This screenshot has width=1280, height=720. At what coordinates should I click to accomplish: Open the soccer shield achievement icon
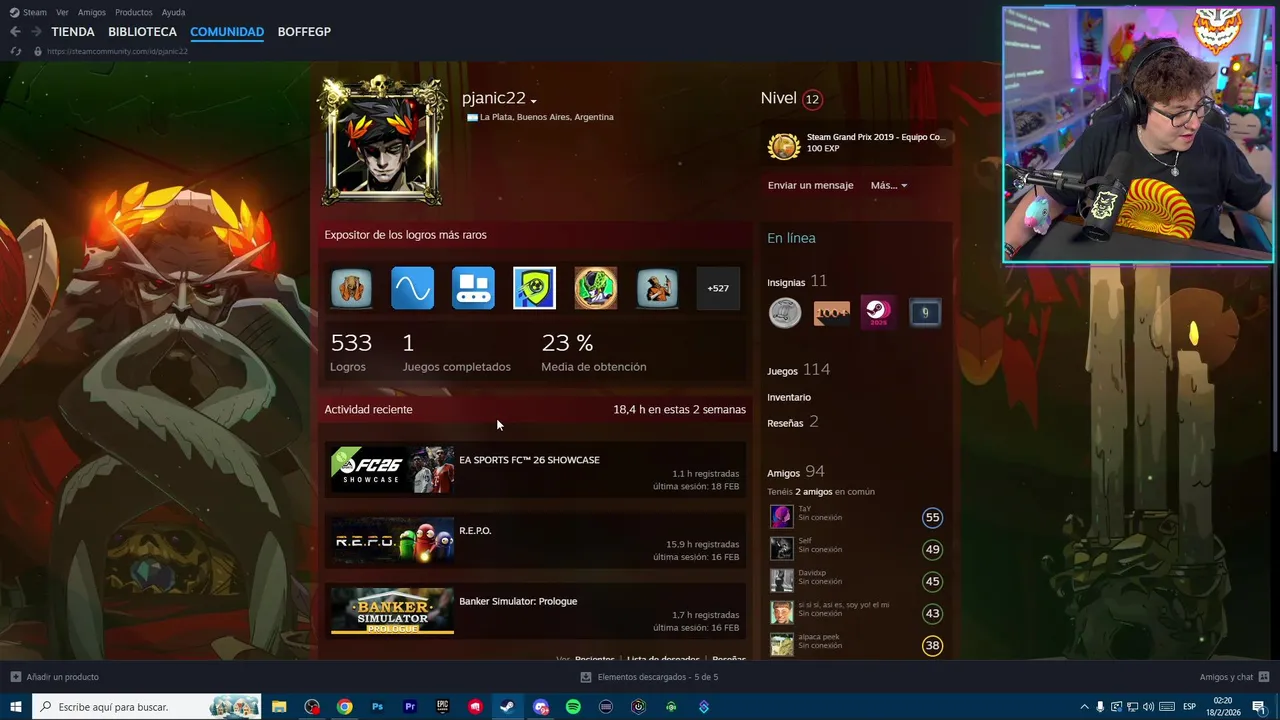coord(534,288)
